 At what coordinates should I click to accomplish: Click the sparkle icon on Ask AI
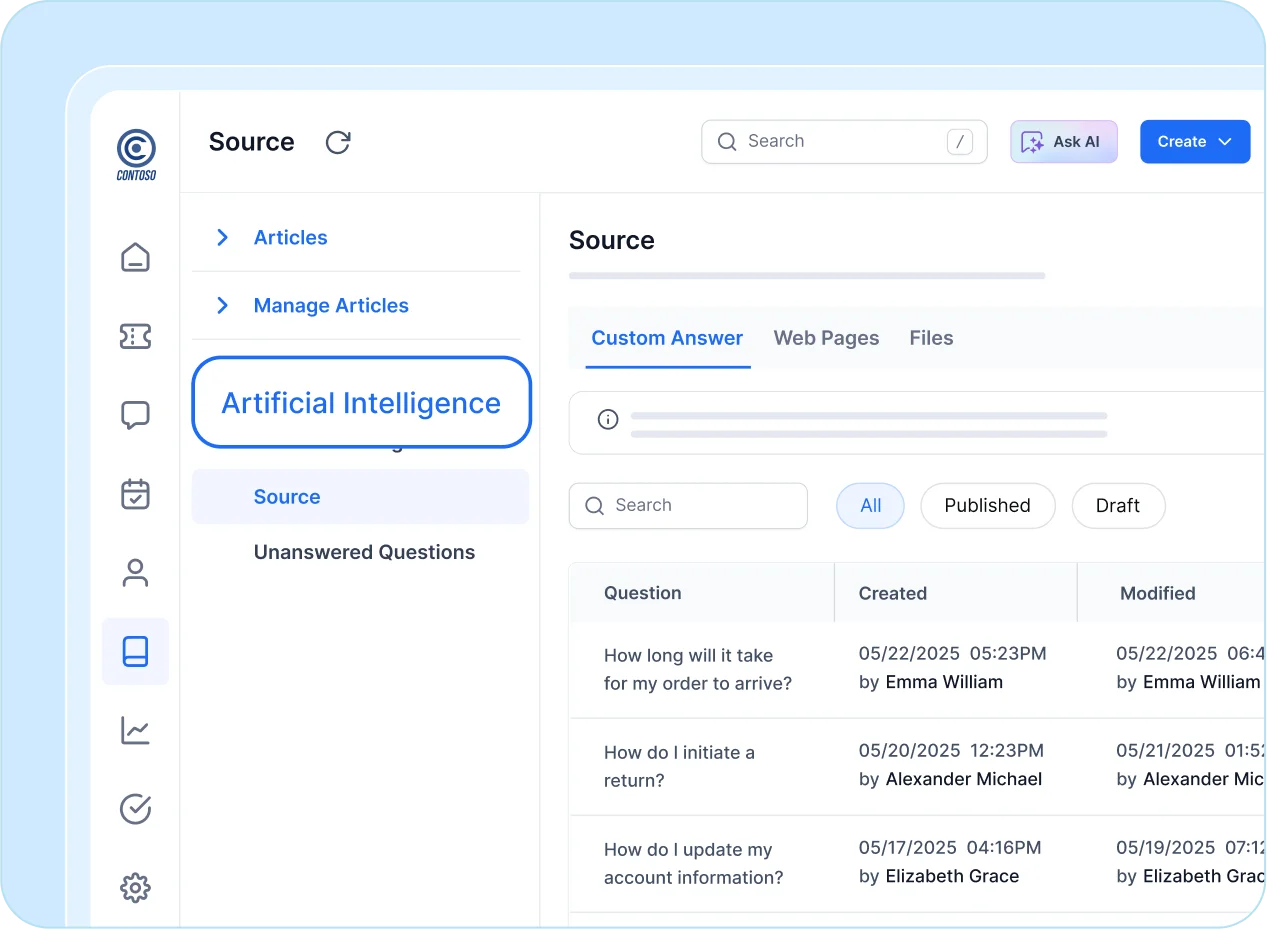1032,142
